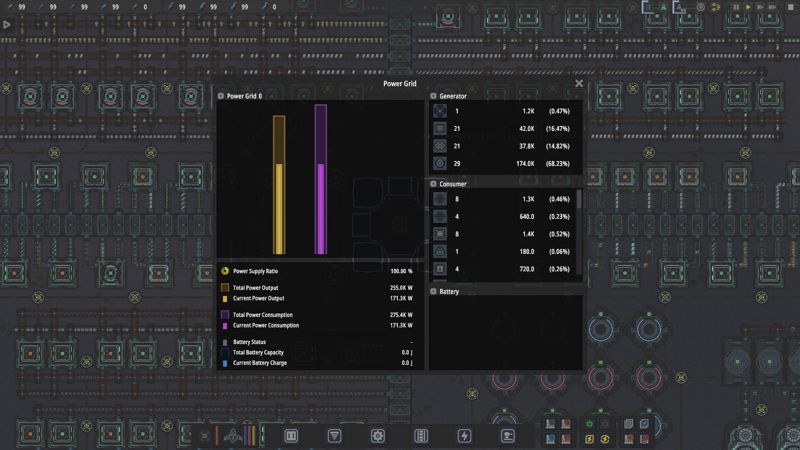Viewport: 800px width, 450px height.
Task: Select the green circular icon in bottom cluster
Action: [x=589, y=424]
